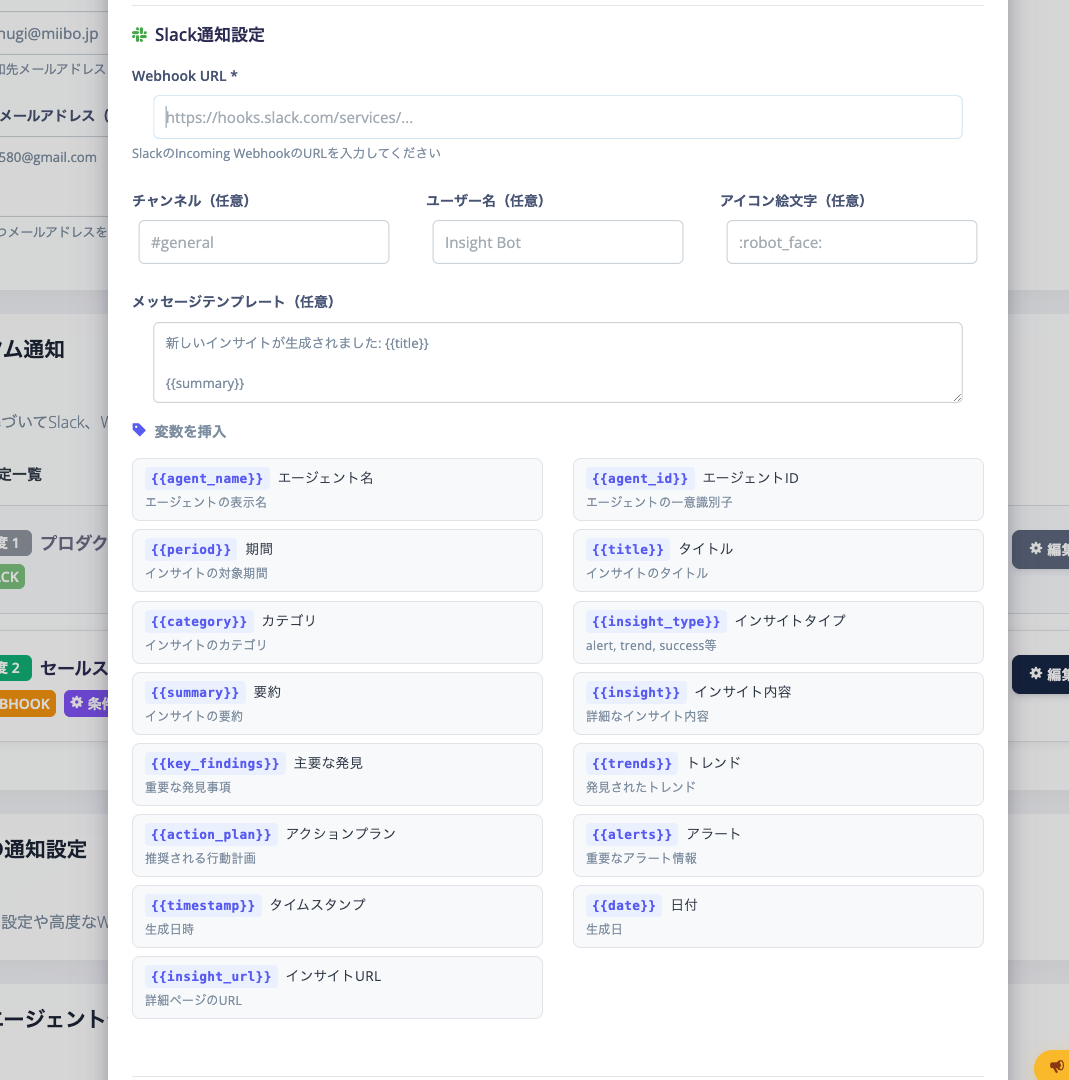This screenshot has height=1080, width=1069.
Task: Insert the {{period}} variable
Action: (337, 561)
